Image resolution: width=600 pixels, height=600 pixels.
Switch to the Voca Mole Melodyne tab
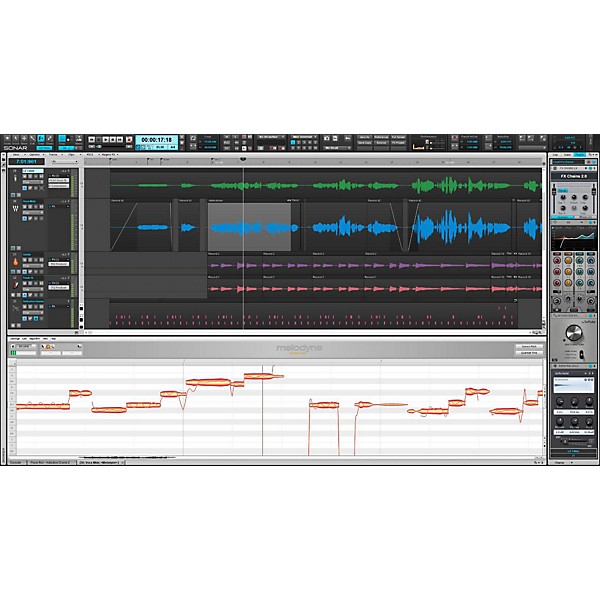(x=100, y=463)
